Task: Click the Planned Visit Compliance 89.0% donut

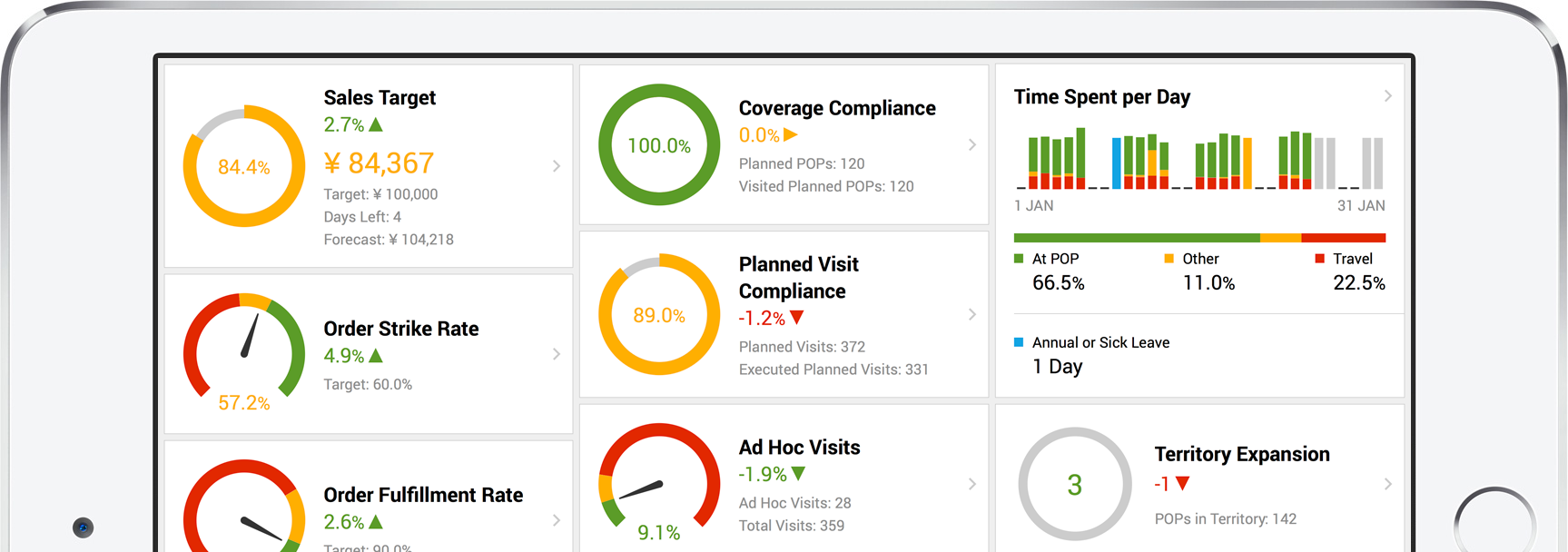Action: (x=659, y=315)
